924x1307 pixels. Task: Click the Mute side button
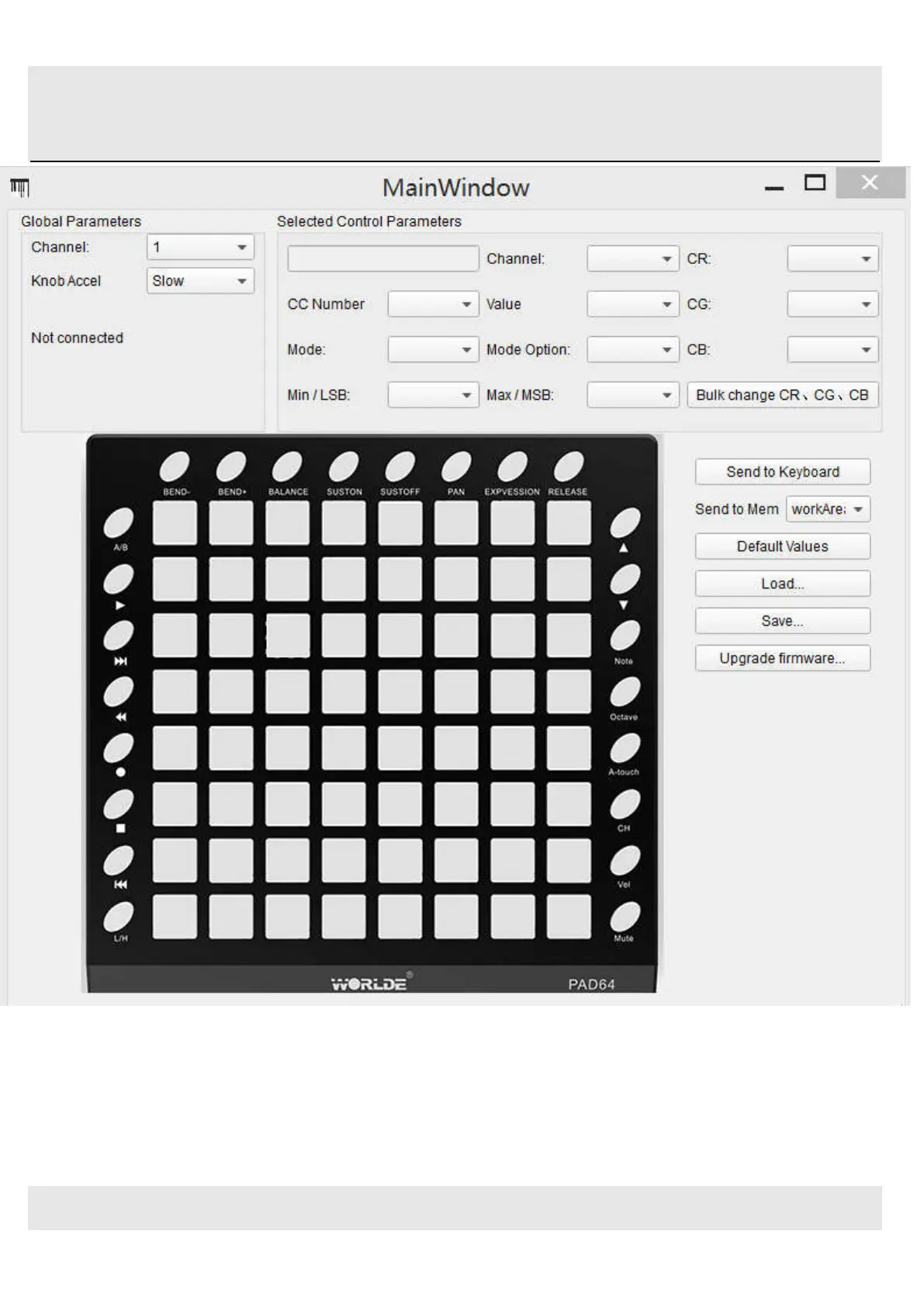pyautogui.click(x=625, y=917)
